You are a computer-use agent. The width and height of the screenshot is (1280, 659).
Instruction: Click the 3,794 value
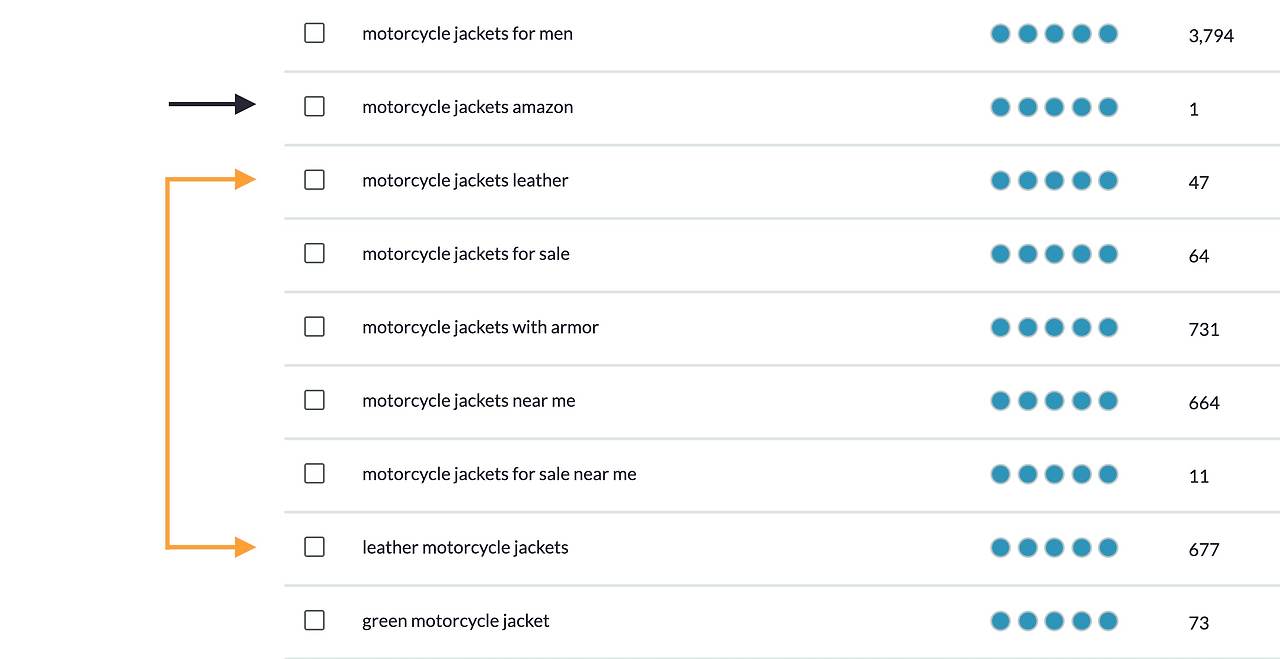(1211, 36)
